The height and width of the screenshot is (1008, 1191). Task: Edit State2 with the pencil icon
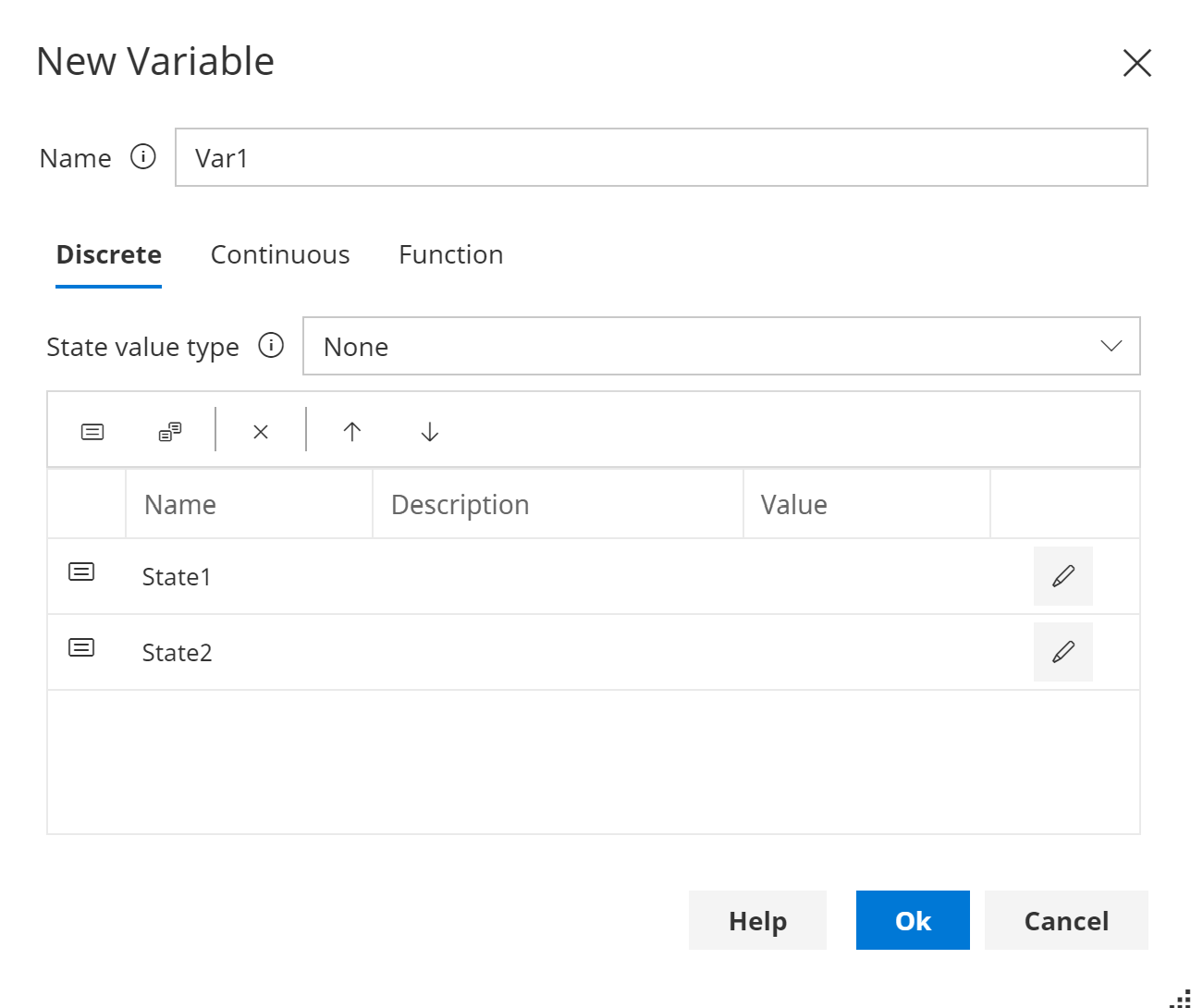click(1062, 651)
